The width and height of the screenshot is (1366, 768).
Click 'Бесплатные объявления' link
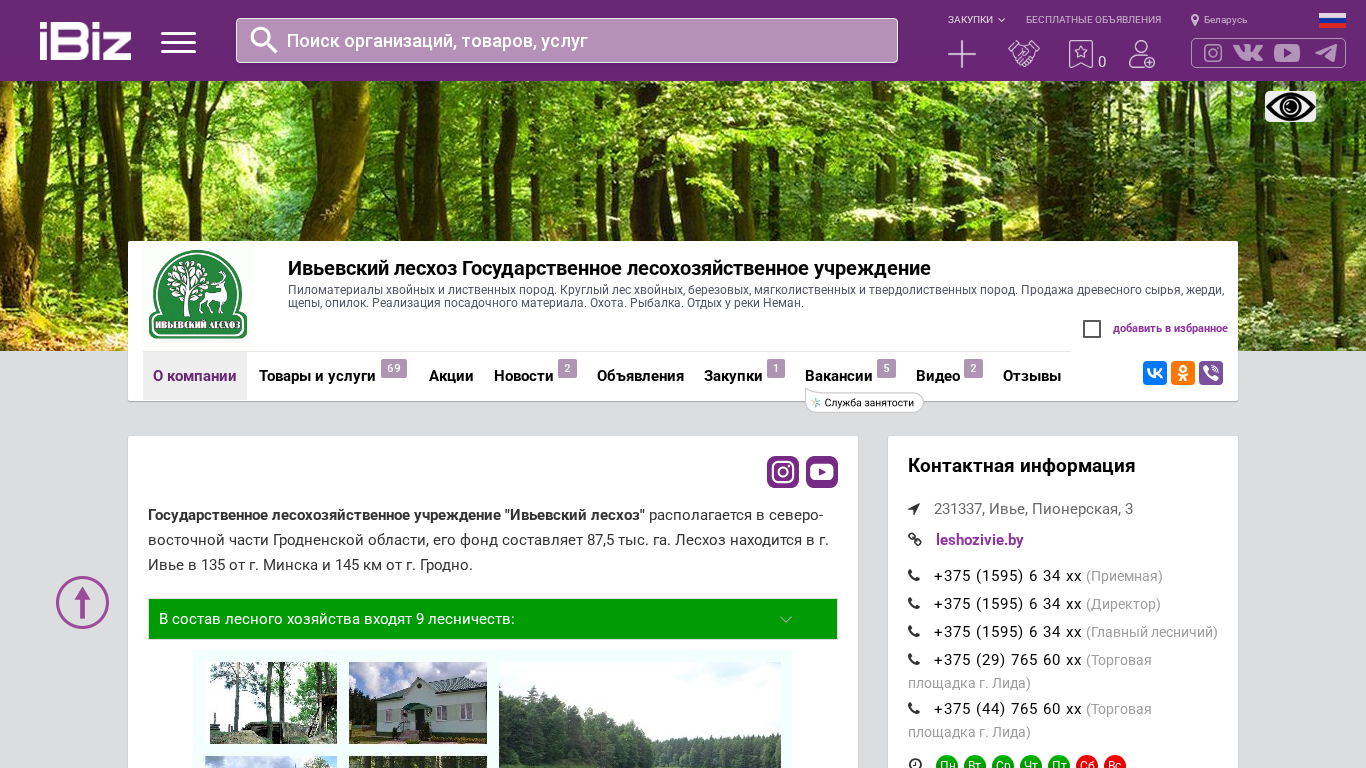(1093, 20)
